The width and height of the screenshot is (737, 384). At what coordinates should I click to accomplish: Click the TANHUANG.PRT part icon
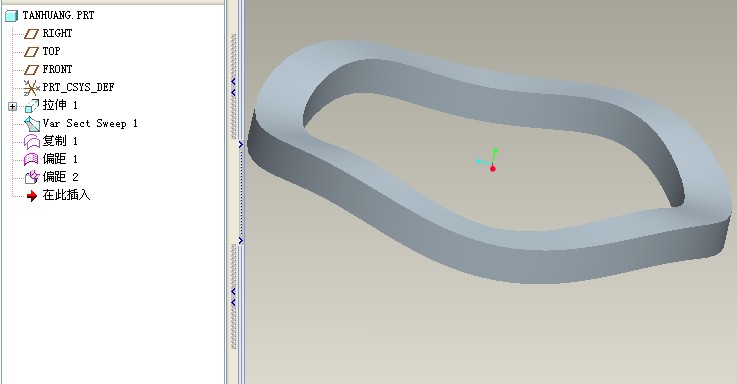tap(11, 16)
